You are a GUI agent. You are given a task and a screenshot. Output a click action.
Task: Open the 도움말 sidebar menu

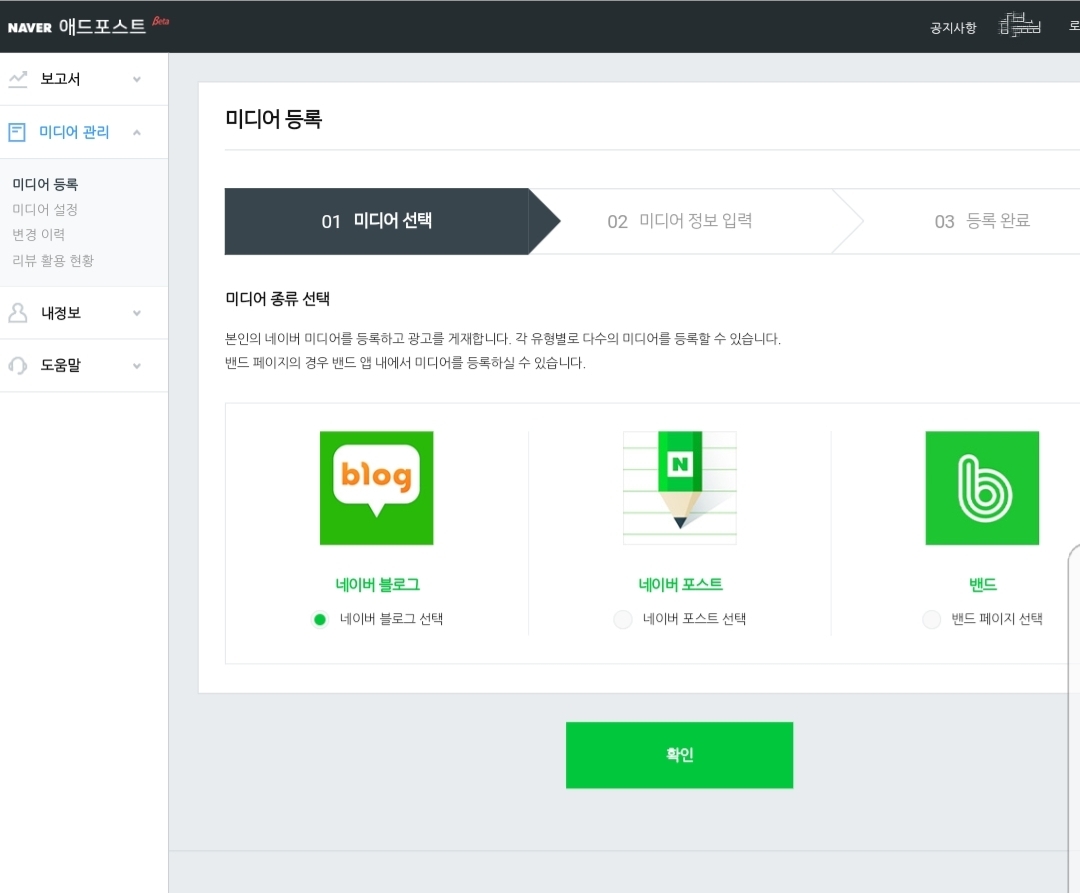[84, 366]
